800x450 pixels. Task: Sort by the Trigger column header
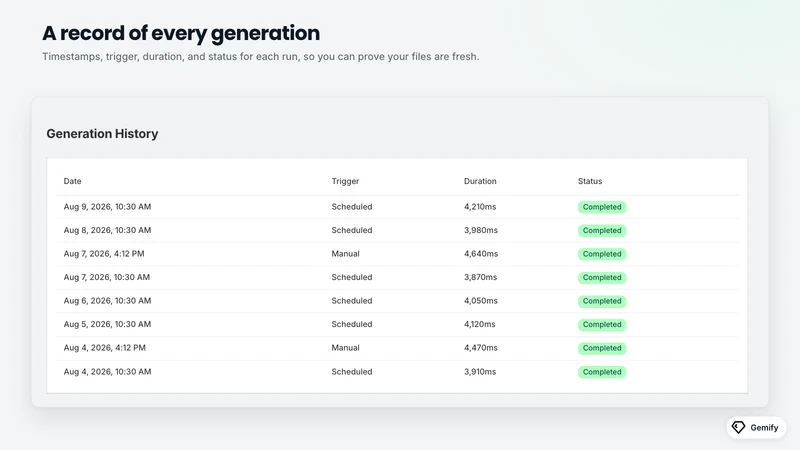click(345, 181)
